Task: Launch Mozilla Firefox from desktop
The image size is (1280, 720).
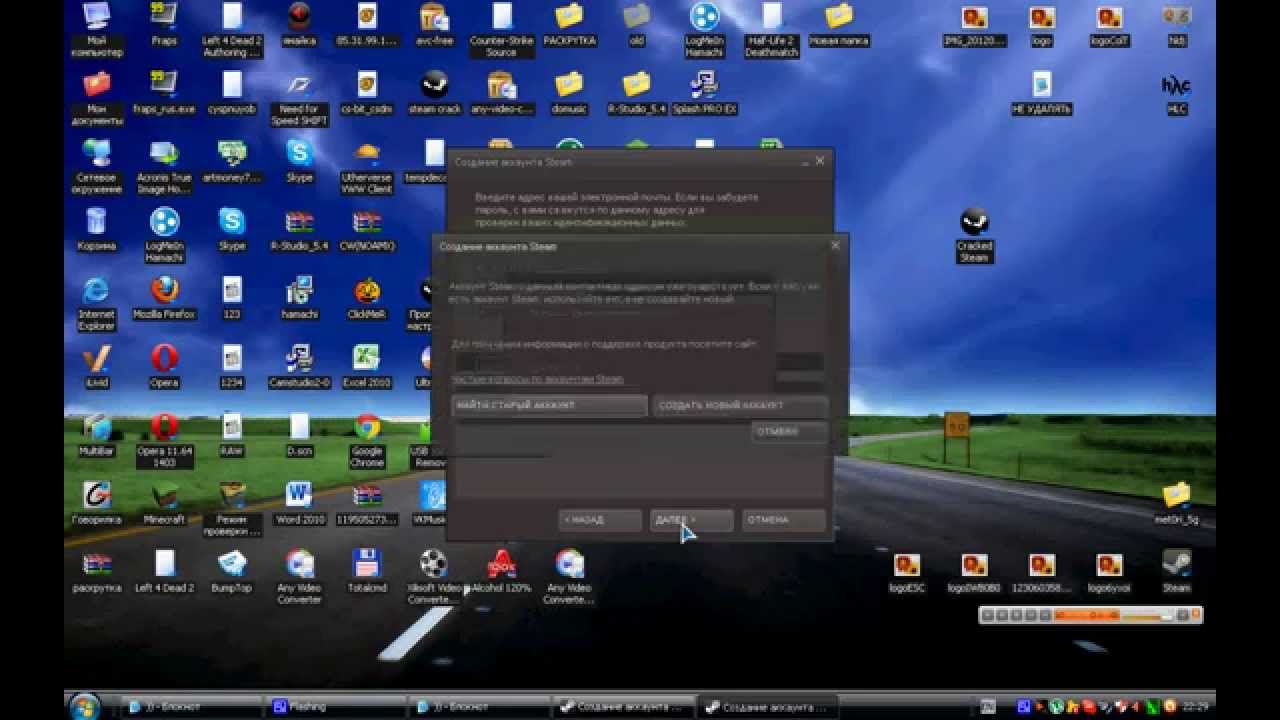Action: pyautogui.click(x=164, y=298)
